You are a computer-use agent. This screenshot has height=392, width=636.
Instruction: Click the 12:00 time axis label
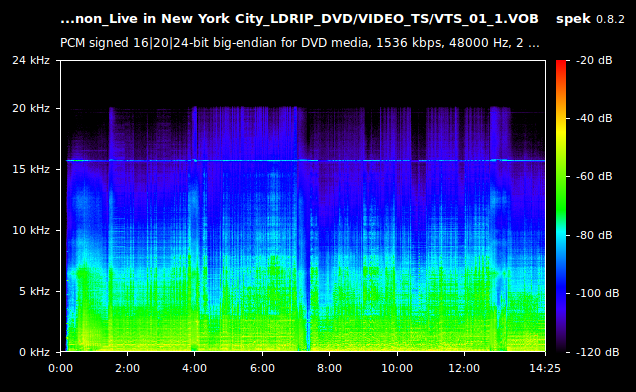464,368
